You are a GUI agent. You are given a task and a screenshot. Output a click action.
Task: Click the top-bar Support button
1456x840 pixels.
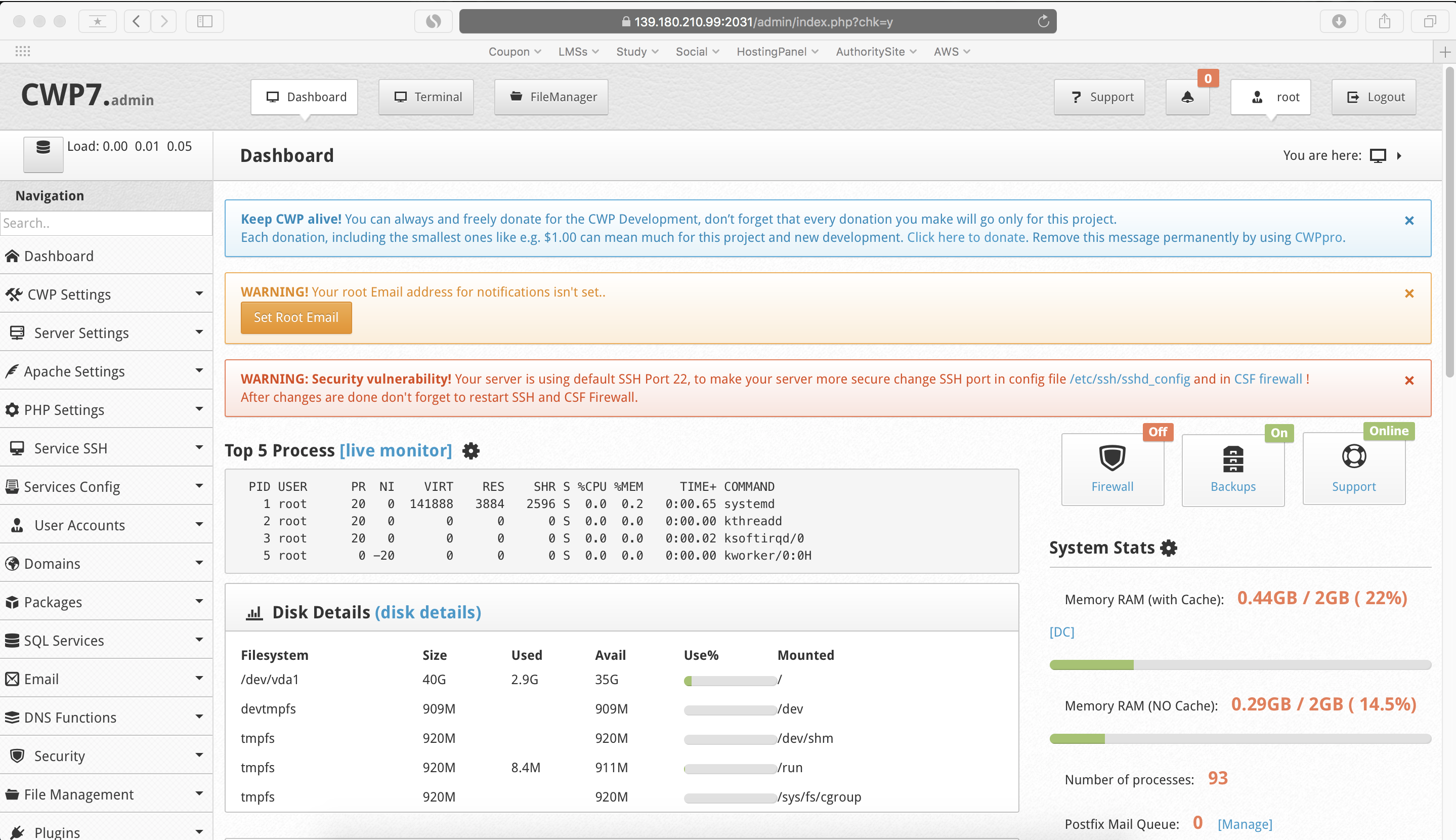pyautogui.click(x=1100, y=97)
